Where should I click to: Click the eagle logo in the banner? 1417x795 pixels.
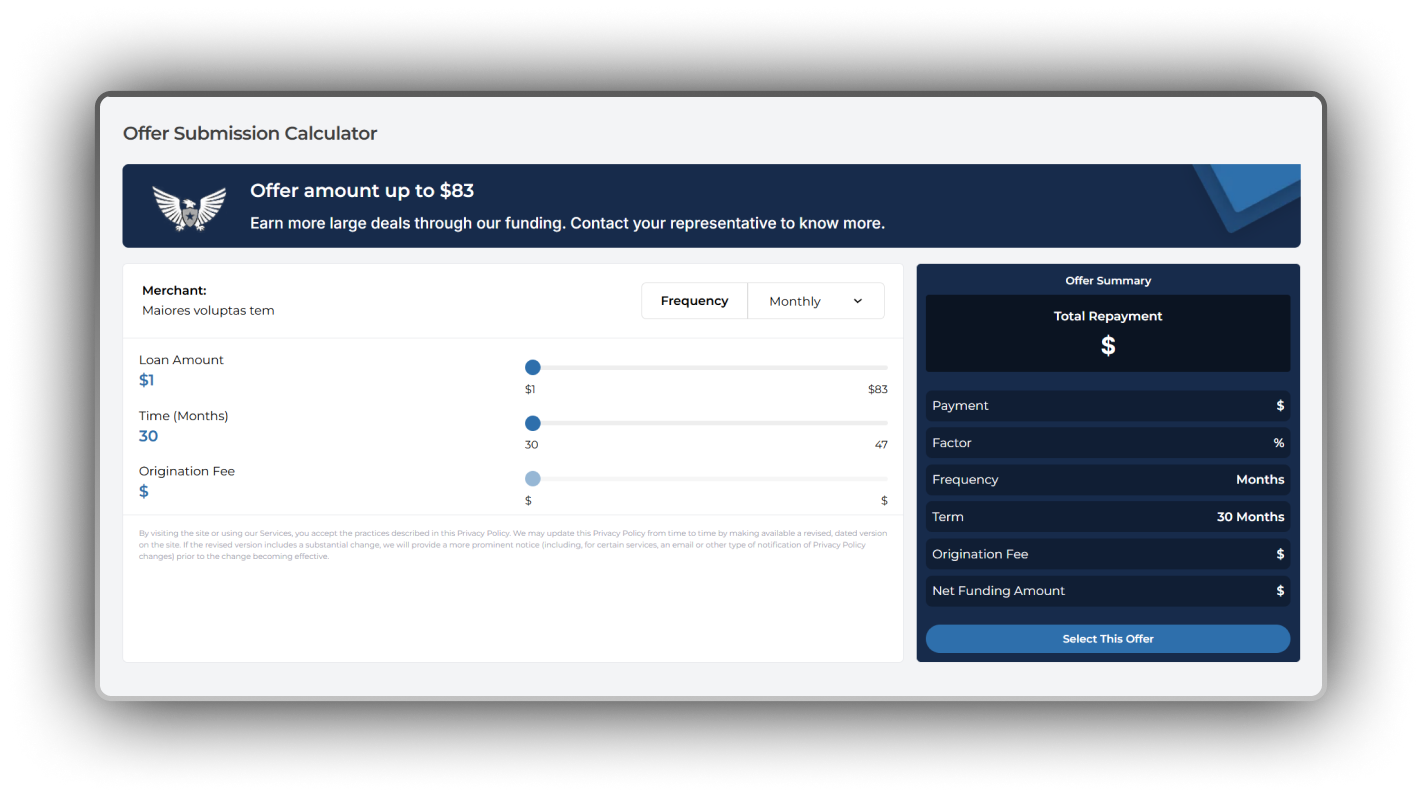[x=190, y=207]
